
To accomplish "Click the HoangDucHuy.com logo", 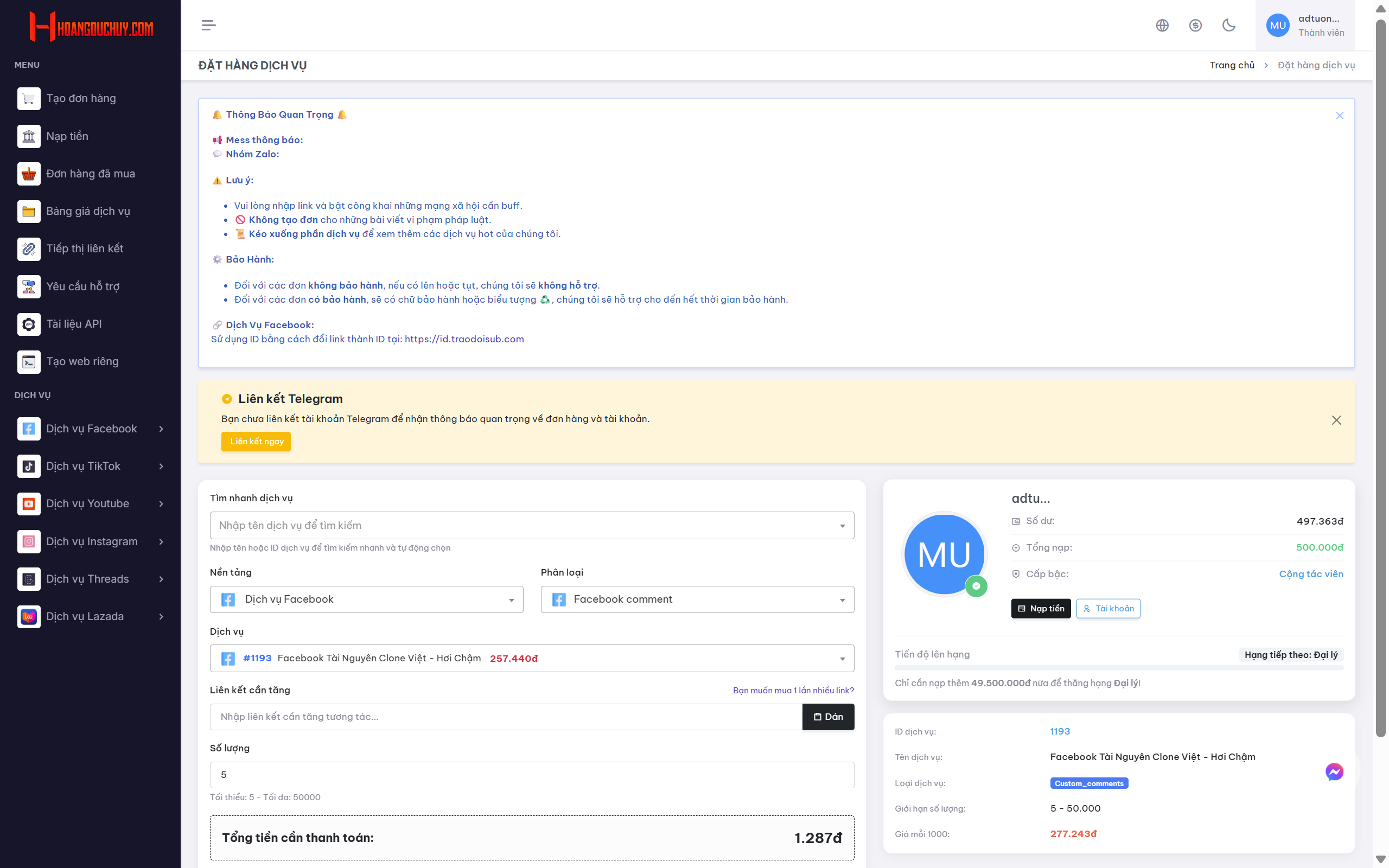I will 91,27.
